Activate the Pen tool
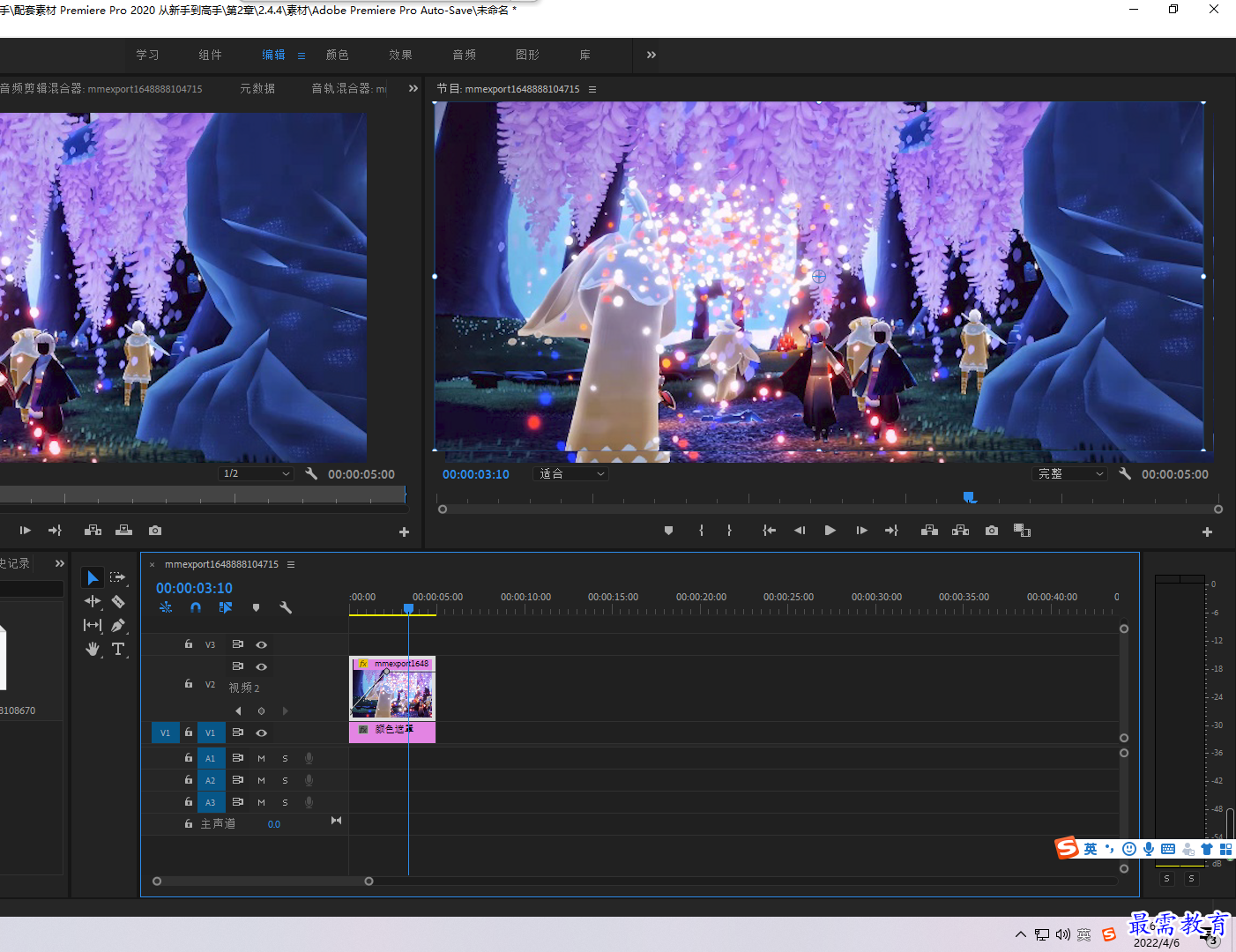This screenshot has height=952, width=1236. (118, 625)
